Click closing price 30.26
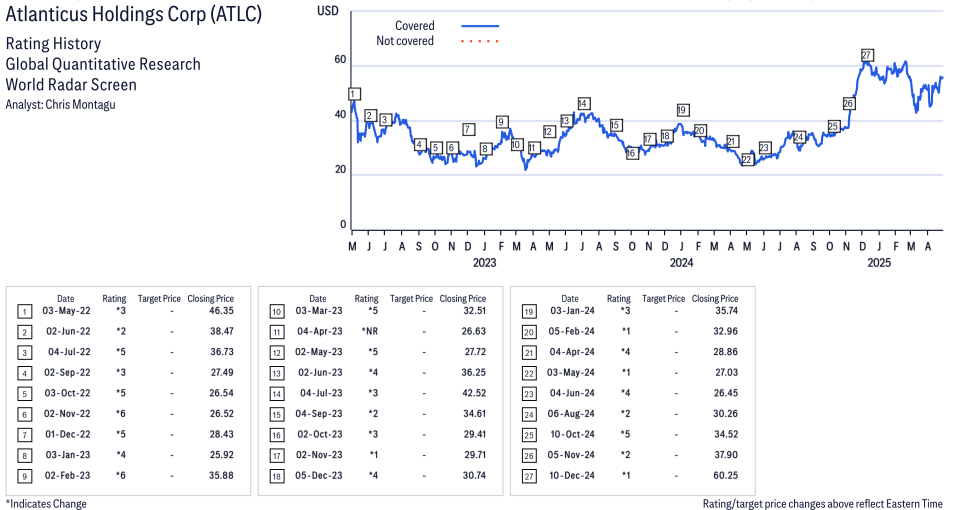Screen dimensions: 954x510 pyautogui.click(x=726, y=414)
